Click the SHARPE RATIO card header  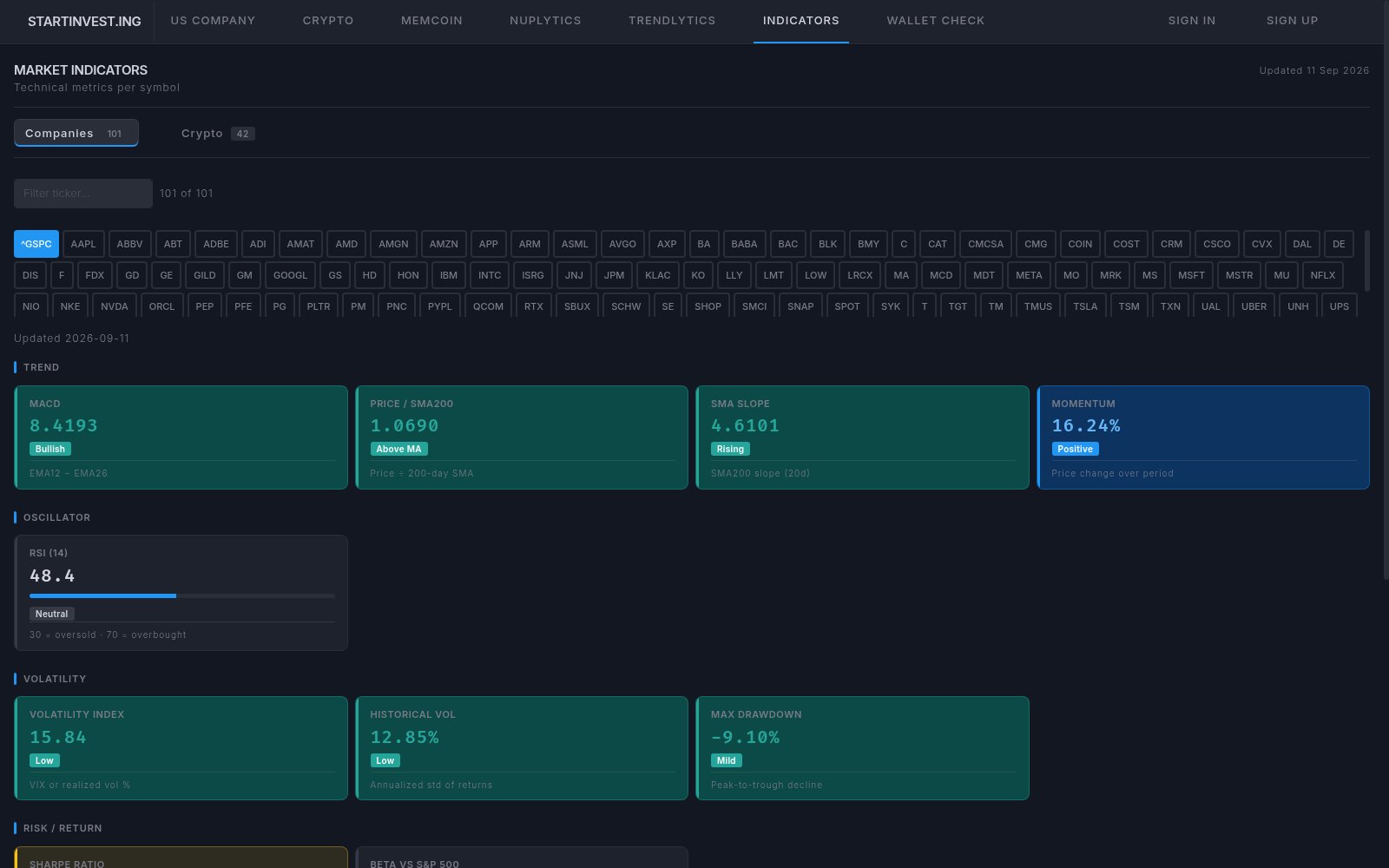click(x=67, y=864)
